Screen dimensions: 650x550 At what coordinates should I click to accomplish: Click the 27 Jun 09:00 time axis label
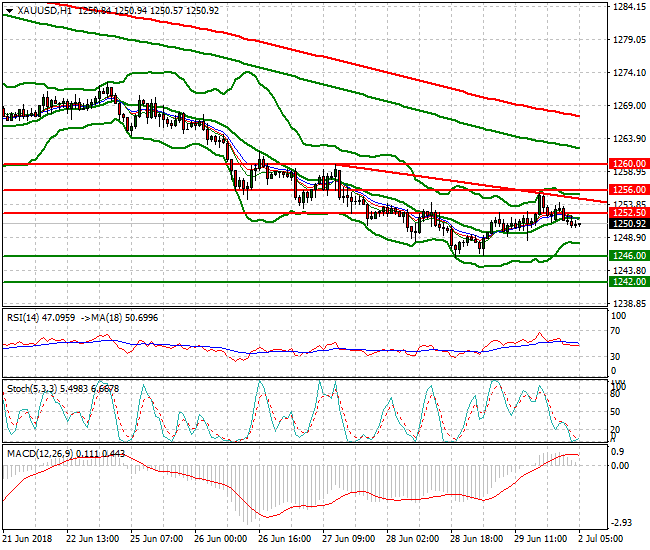pos(348,539)
